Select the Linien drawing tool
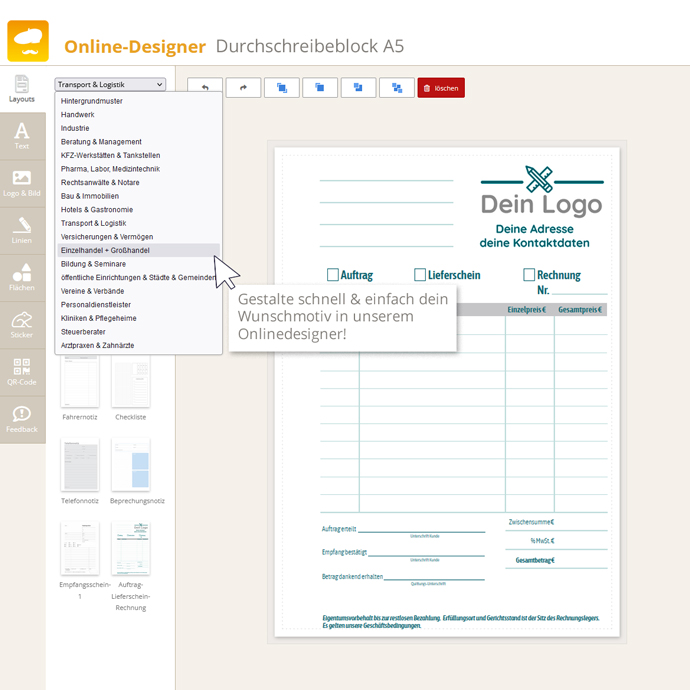This screenshot has width=690, height=690. pyautogui.click(x=22, y=230)
